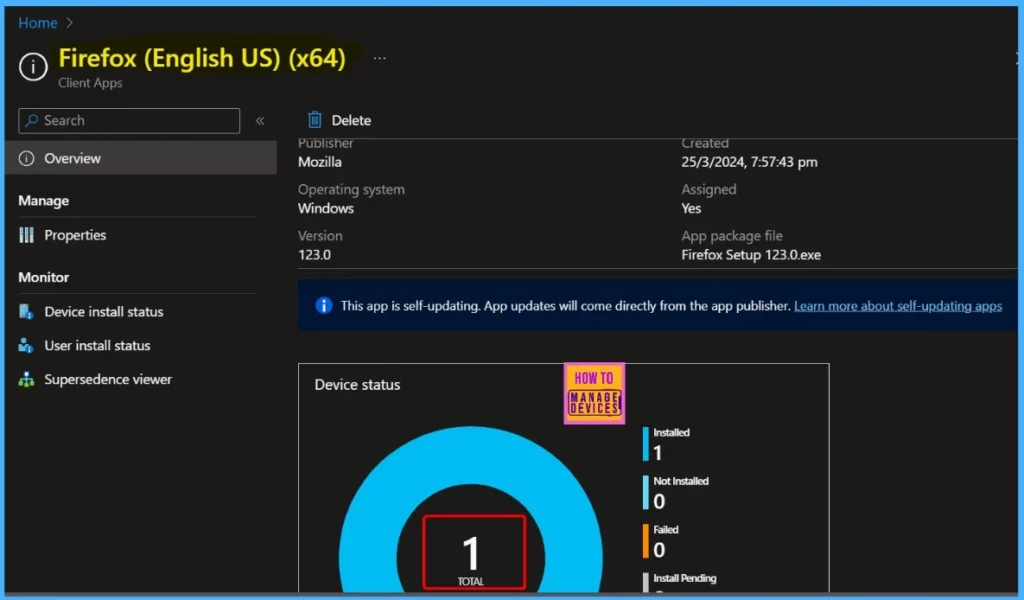Open the ellipsis more options menu
This screenshot has height=600, width=1024.
[x=379, y=58]
